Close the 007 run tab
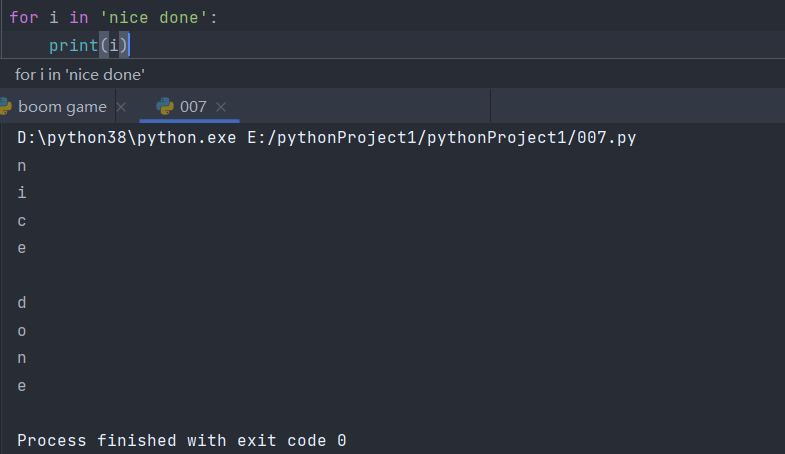This screenshot has height=454, width=785. point(221,107)
